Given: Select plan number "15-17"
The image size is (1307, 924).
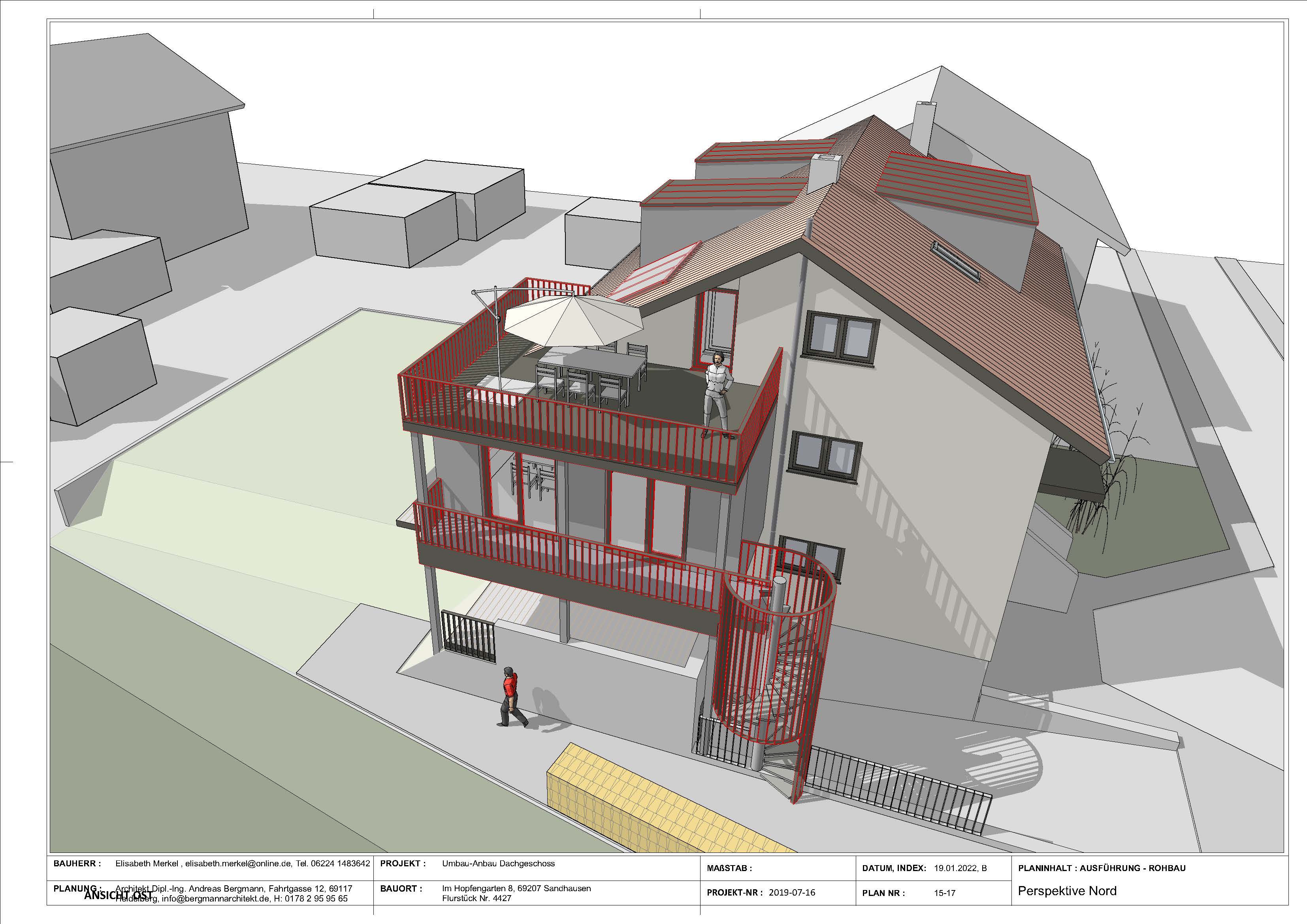Looking at the screenshot, I should point(944,893).
